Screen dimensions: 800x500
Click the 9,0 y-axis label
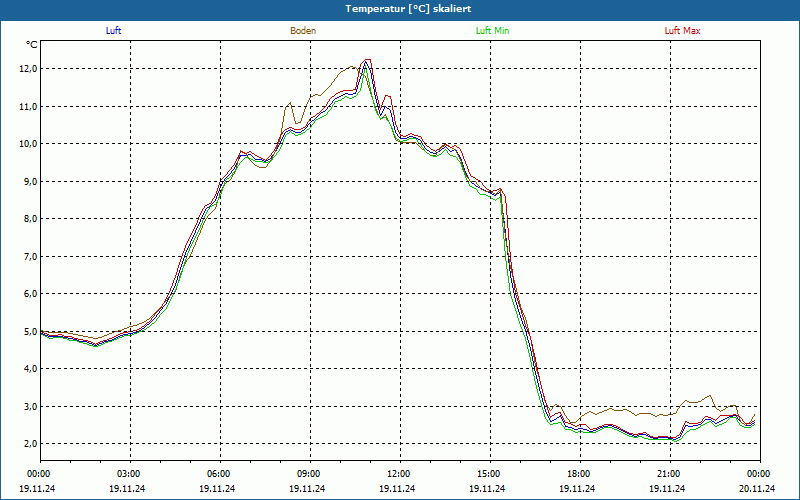coord(31,182)
